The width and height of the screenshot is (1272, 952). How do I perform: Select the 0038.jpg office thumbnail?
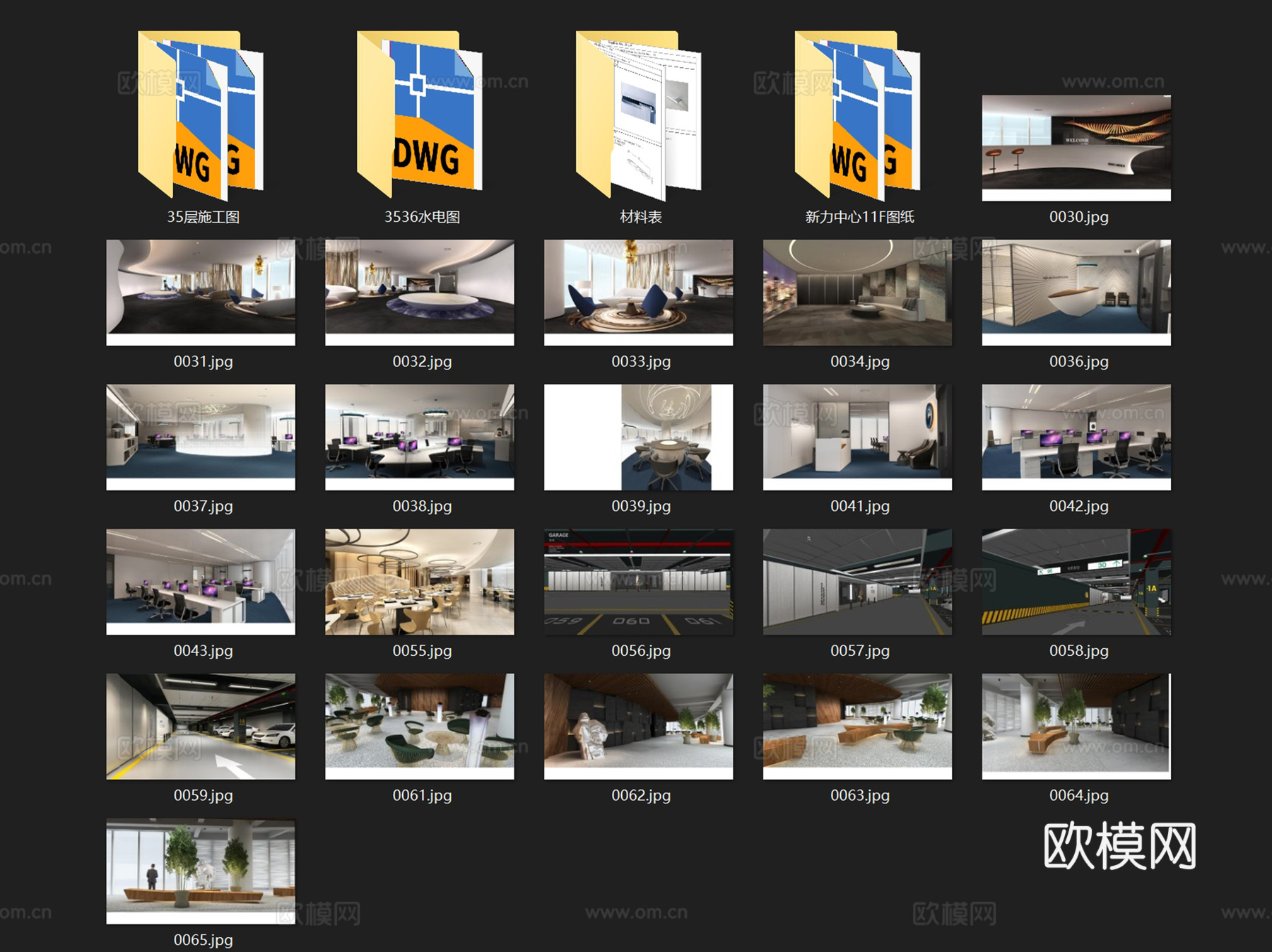420,437
